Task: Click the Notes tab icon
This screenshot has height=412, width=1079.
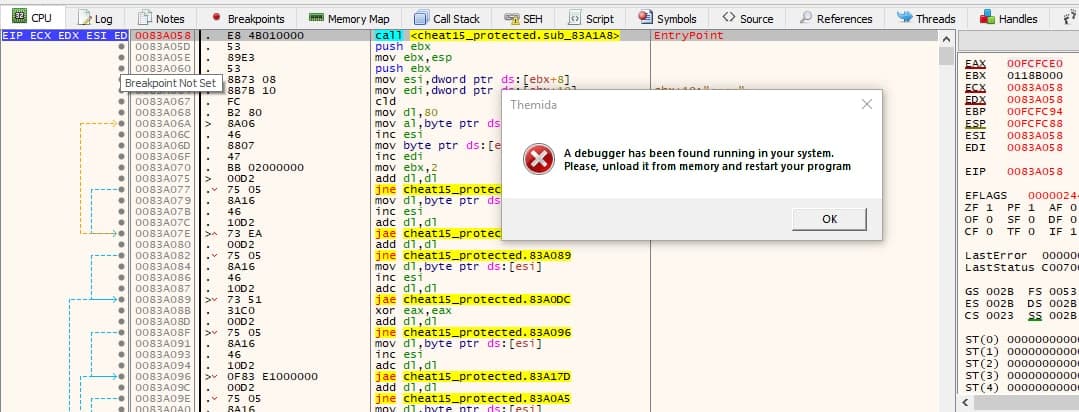Action: click(146, 18)
